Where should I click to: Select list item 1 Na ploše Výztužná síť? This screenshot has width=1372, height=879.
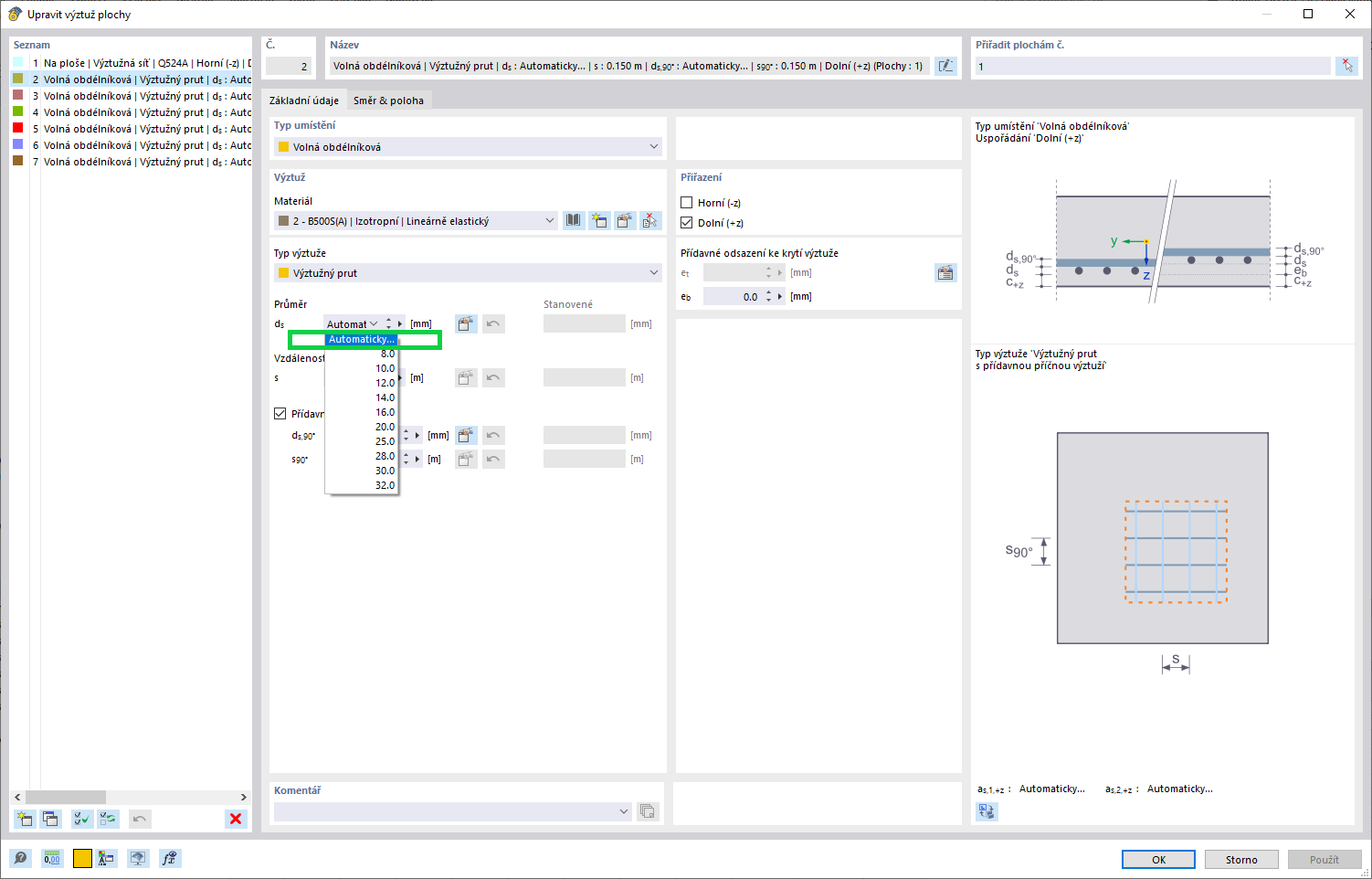click(x=132, y=63)
